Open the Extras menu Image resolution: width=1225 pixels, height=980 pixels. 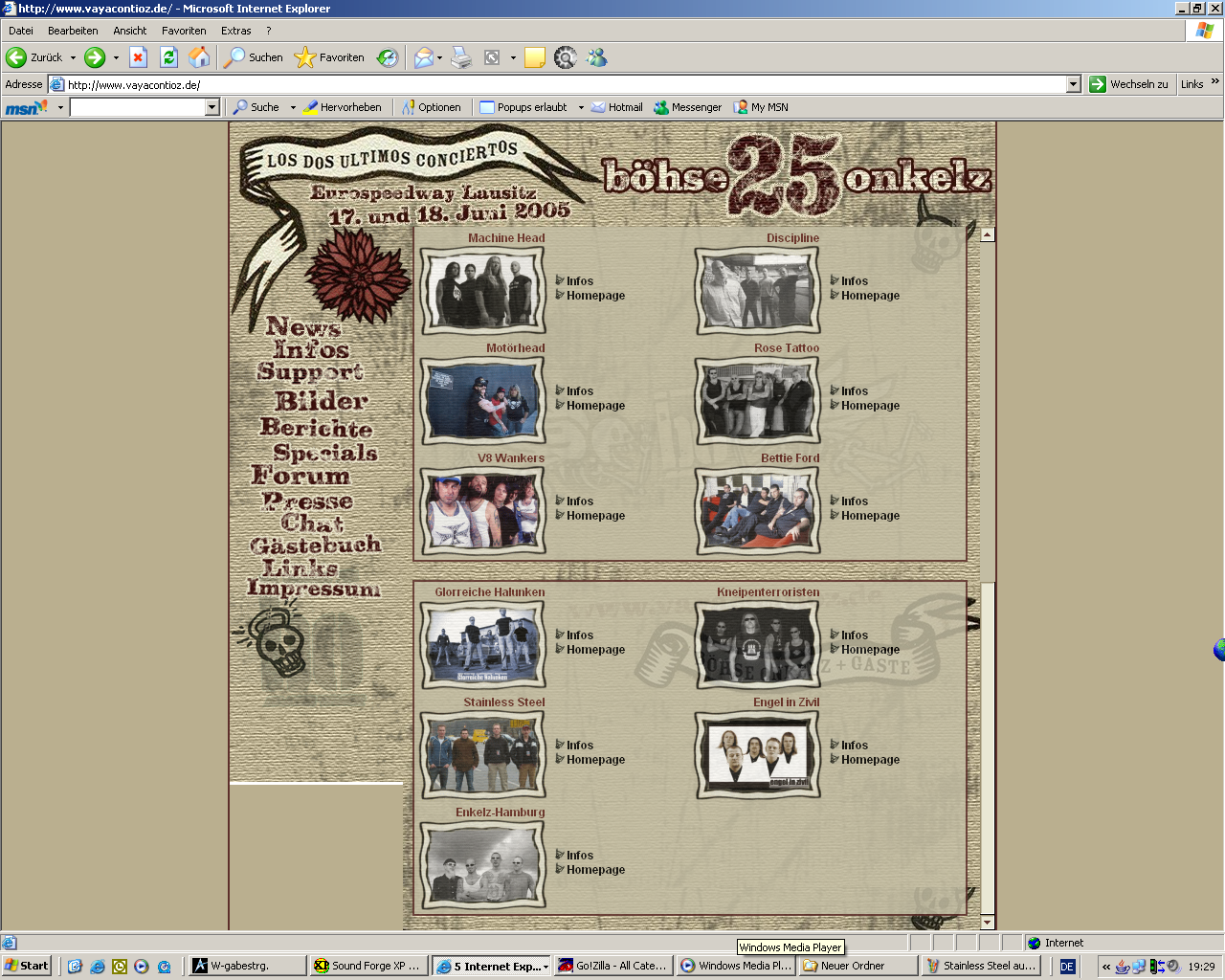(x=236, y=31)
